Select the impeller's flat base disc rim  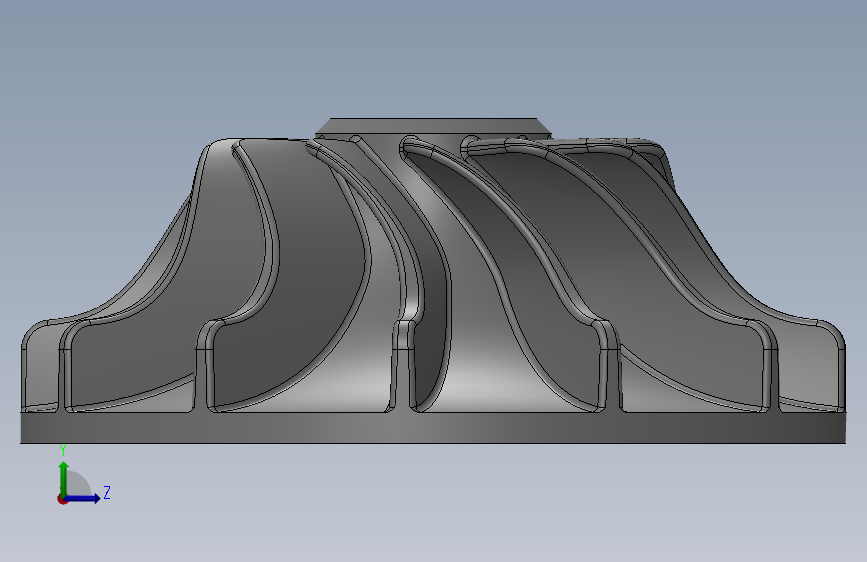coord(433,428)
